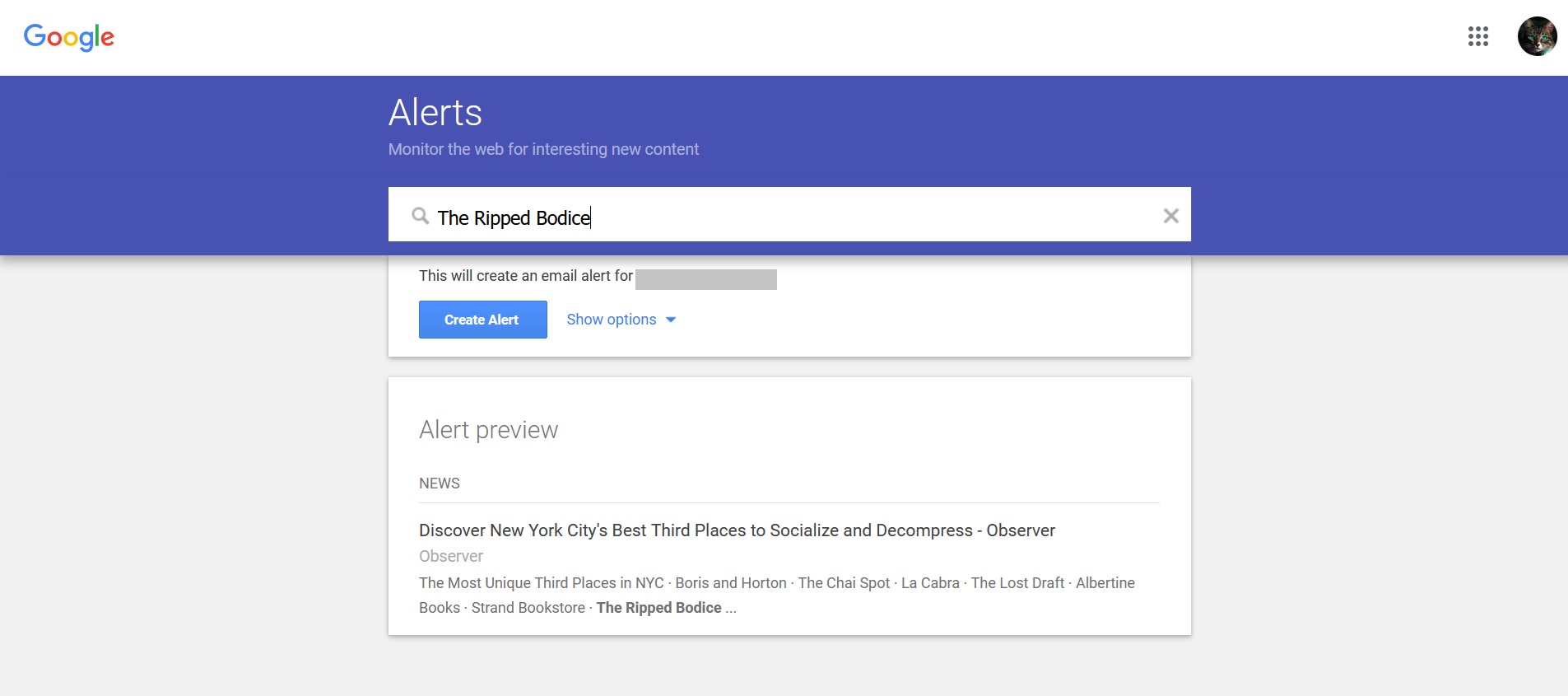
Task: Click the Observer source name
Action: [450, 556]
